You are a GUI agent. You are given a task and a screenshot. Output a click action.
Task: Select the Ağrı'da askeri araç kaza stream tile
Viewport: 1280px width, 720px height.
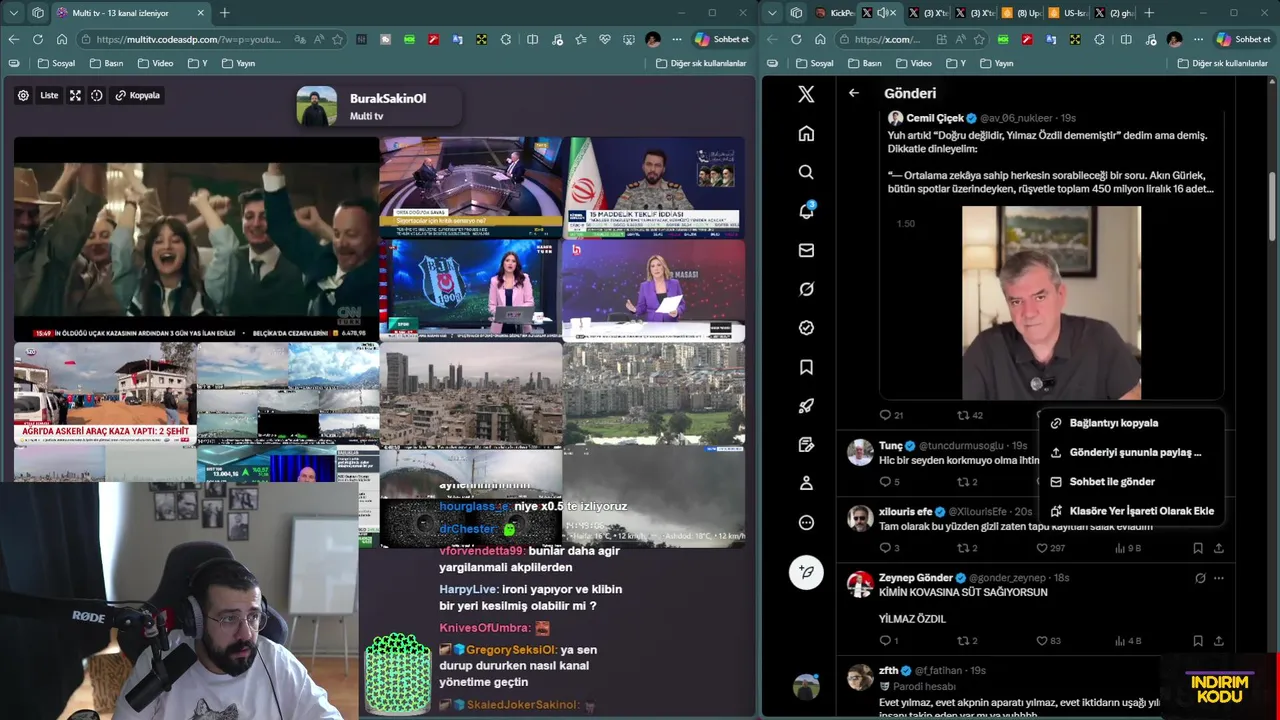[105, 394]
